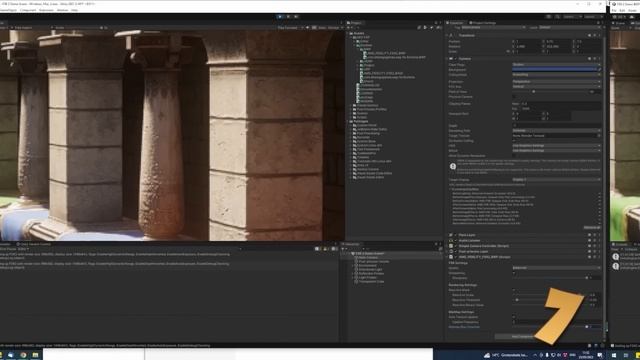
Task: Click the Update Frequency input field
Action: click(556, 322)
